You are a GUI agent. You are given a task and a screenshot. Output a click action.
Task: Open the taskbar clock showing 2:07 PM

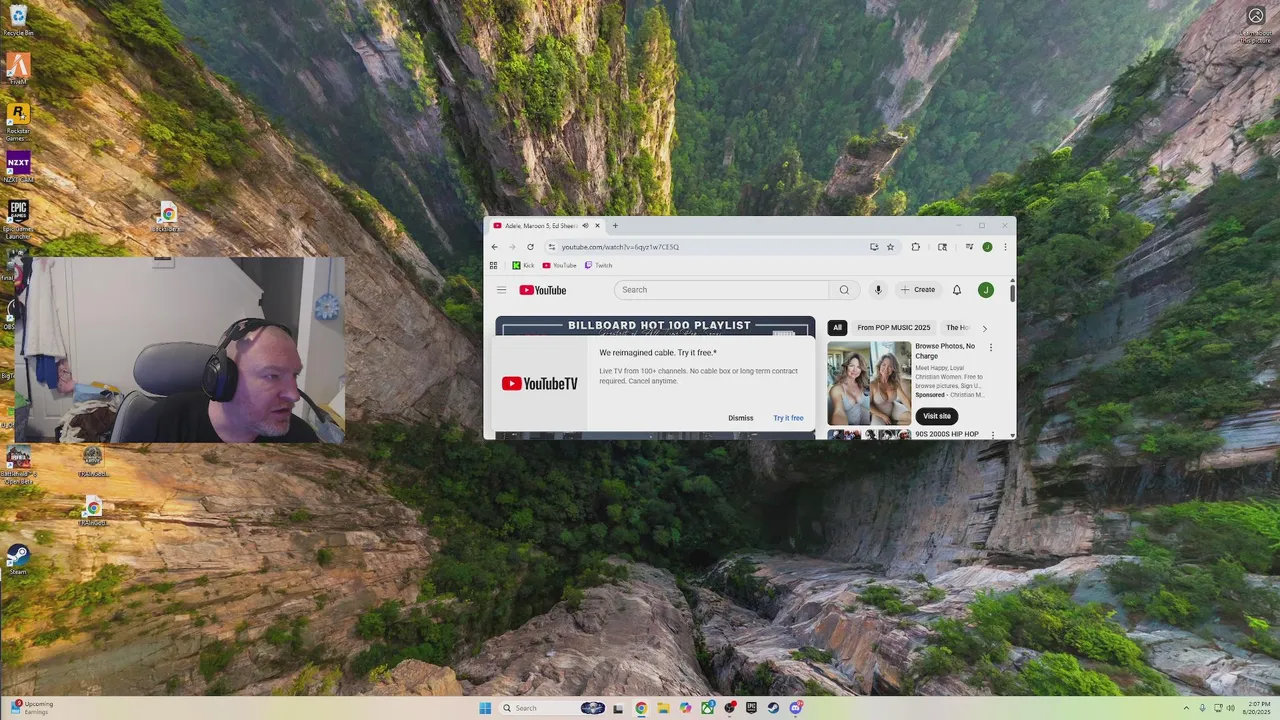click(x=1258, y=708)
